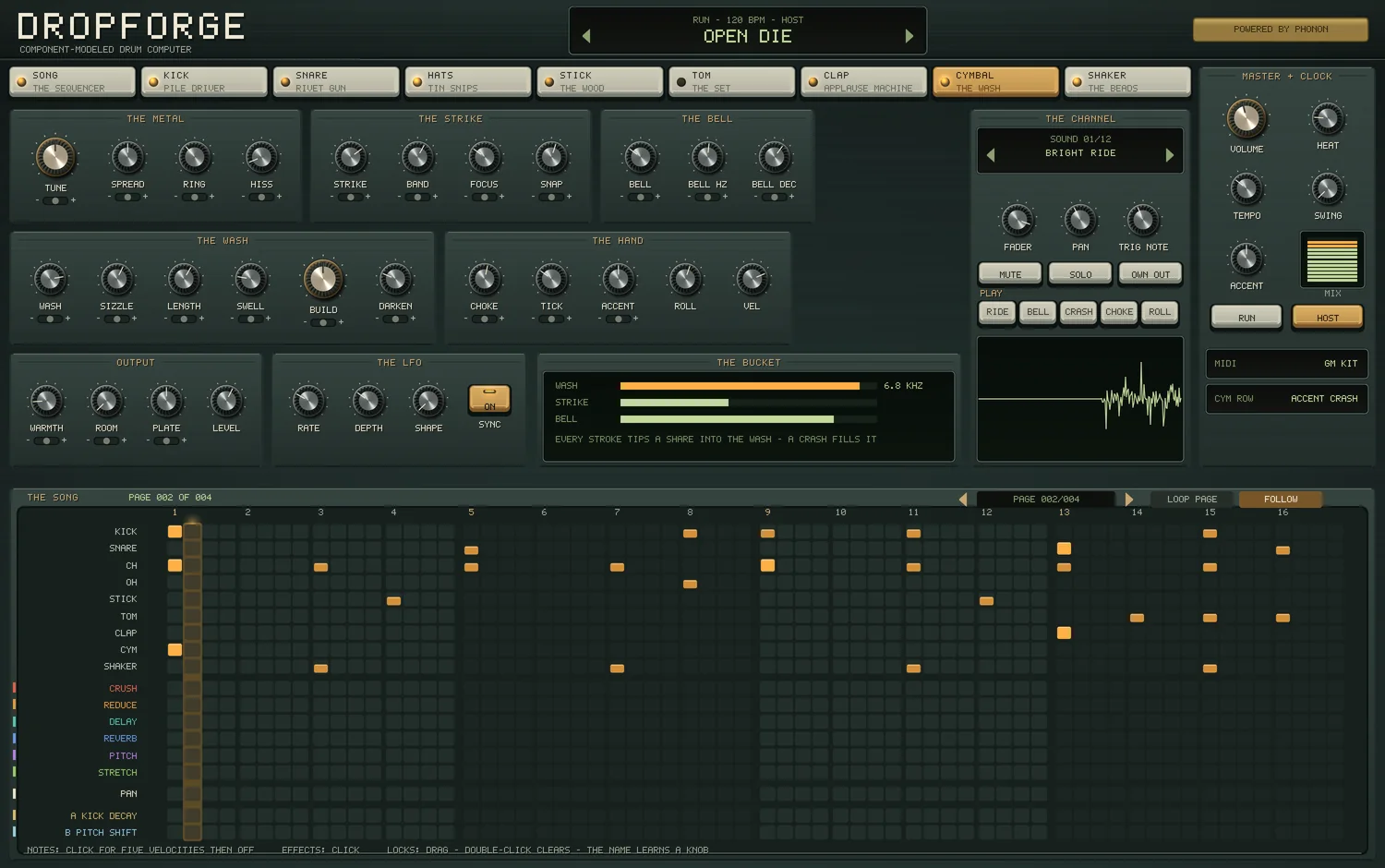Image resolution: width=1385 pixels, height=868 pixels.
Task: Click the CHOKE knob in The Hand
Action: 484,280
